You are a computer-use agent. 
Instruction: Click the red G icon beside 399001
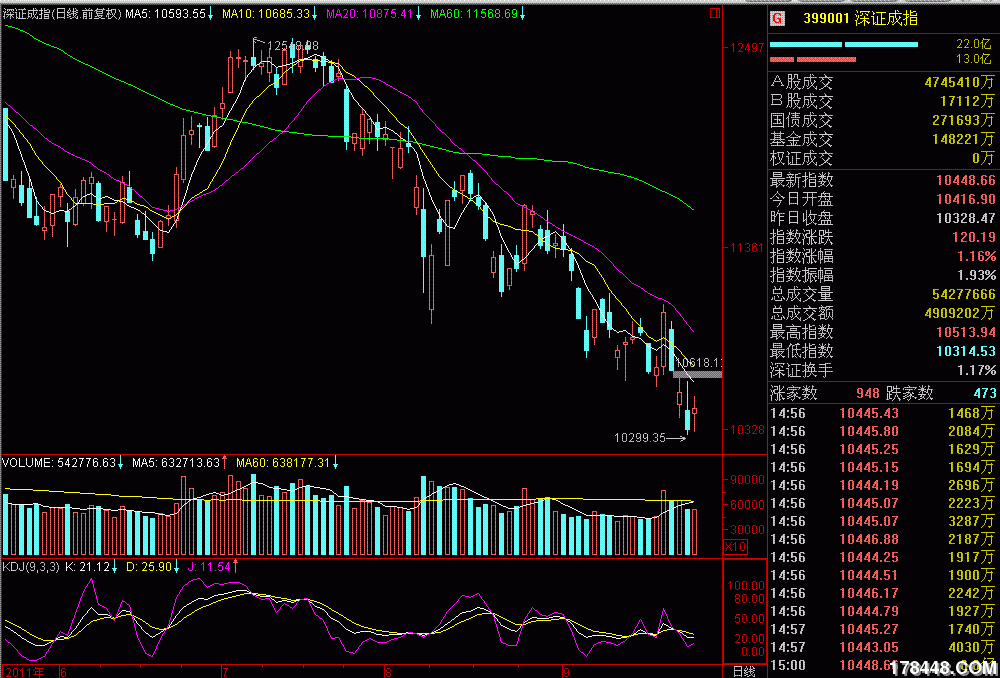[778, 18]
